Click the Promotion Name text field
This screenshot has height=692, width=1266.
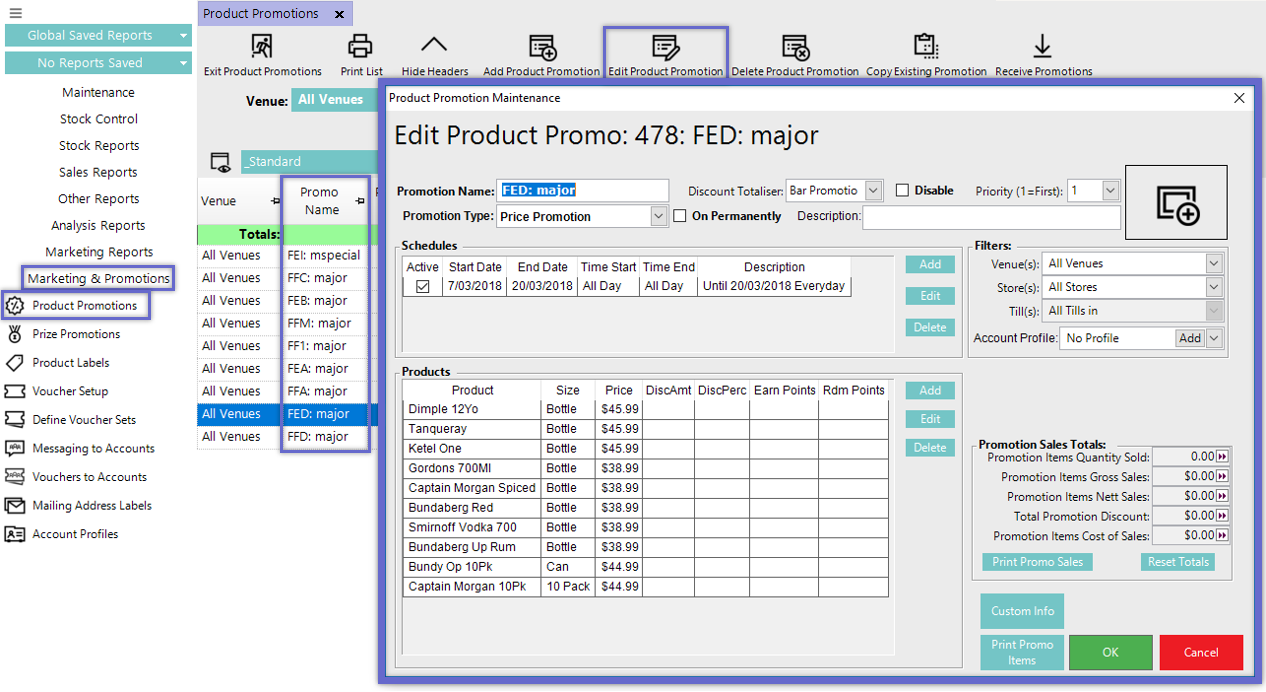(582, 190)
